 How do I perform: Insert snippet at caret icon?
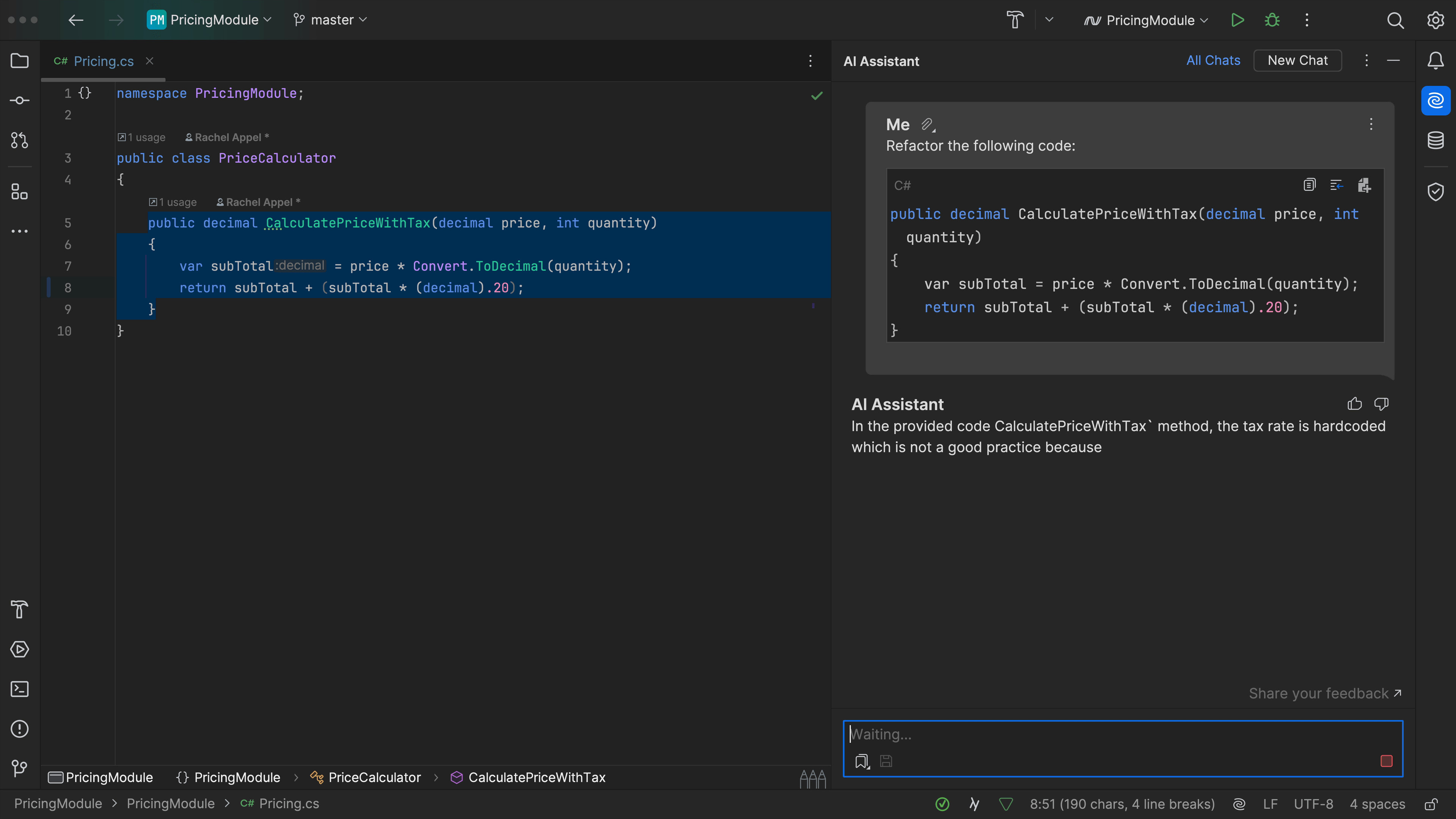coord(1336,185)
